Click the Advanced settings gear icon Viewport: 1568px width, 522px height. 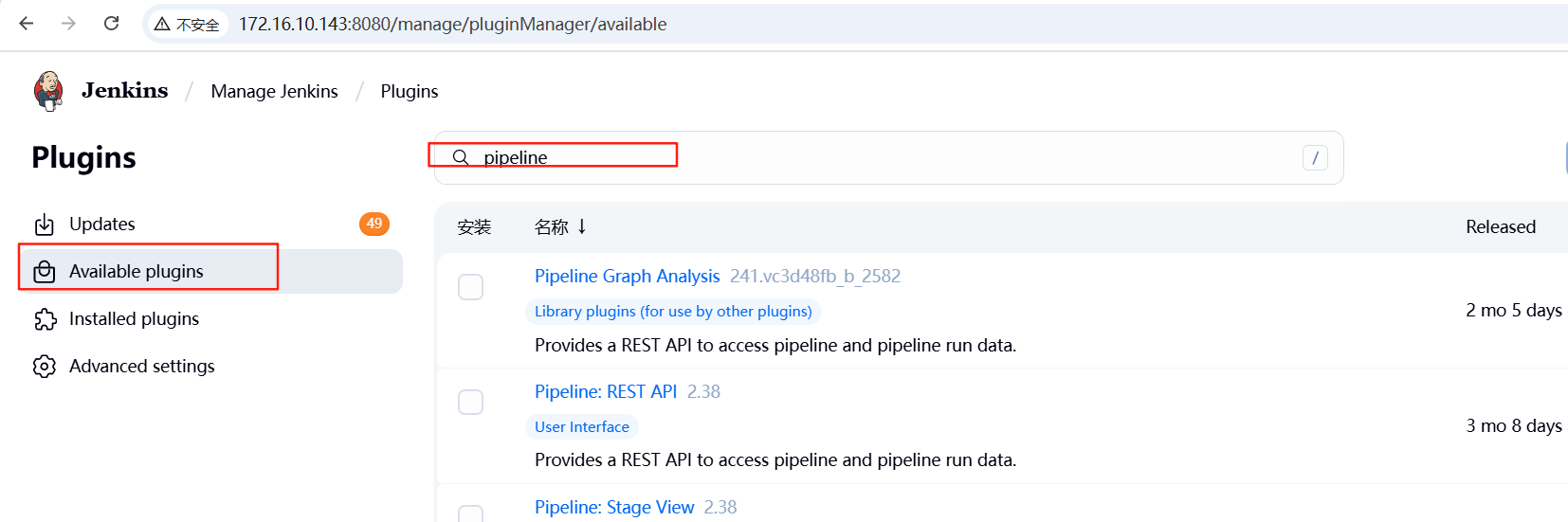click(45, 367)
